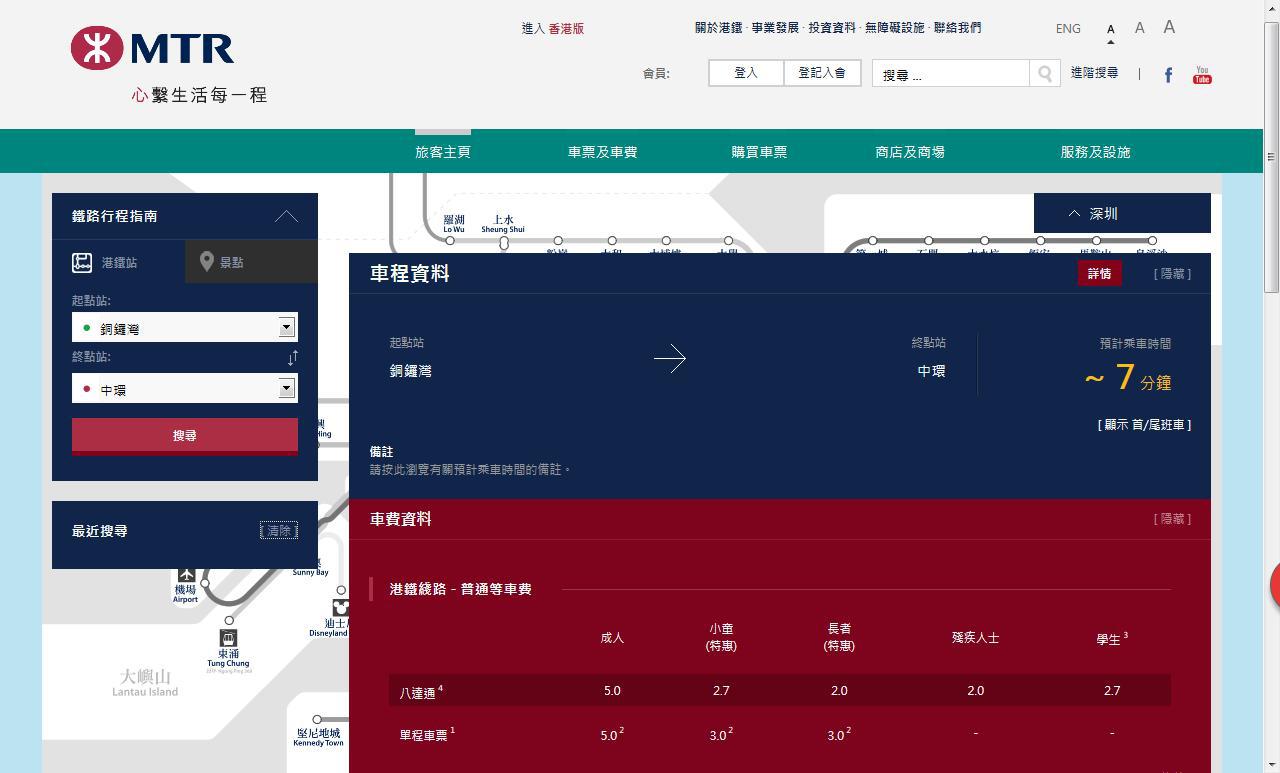This screenshot has height=773, width=1280.
Task: Click the 學生 column header
Action: (1111, 639)
